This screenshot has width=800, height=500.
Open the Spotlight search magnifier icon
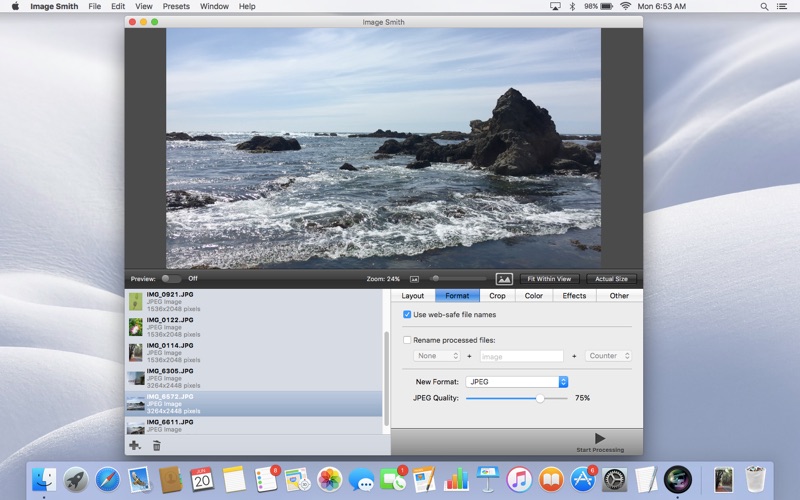[x=764, y=7]
